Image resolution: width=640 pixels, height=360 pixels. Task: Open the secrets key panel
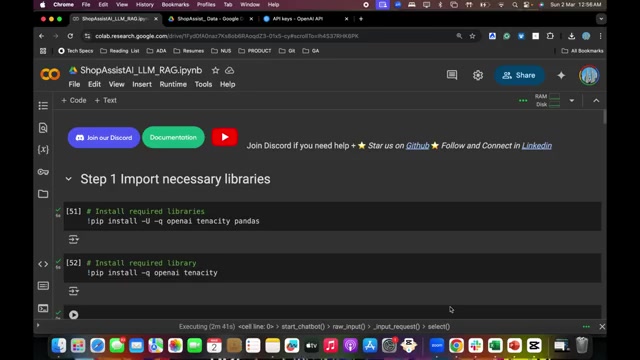click(x=43, y=172)
